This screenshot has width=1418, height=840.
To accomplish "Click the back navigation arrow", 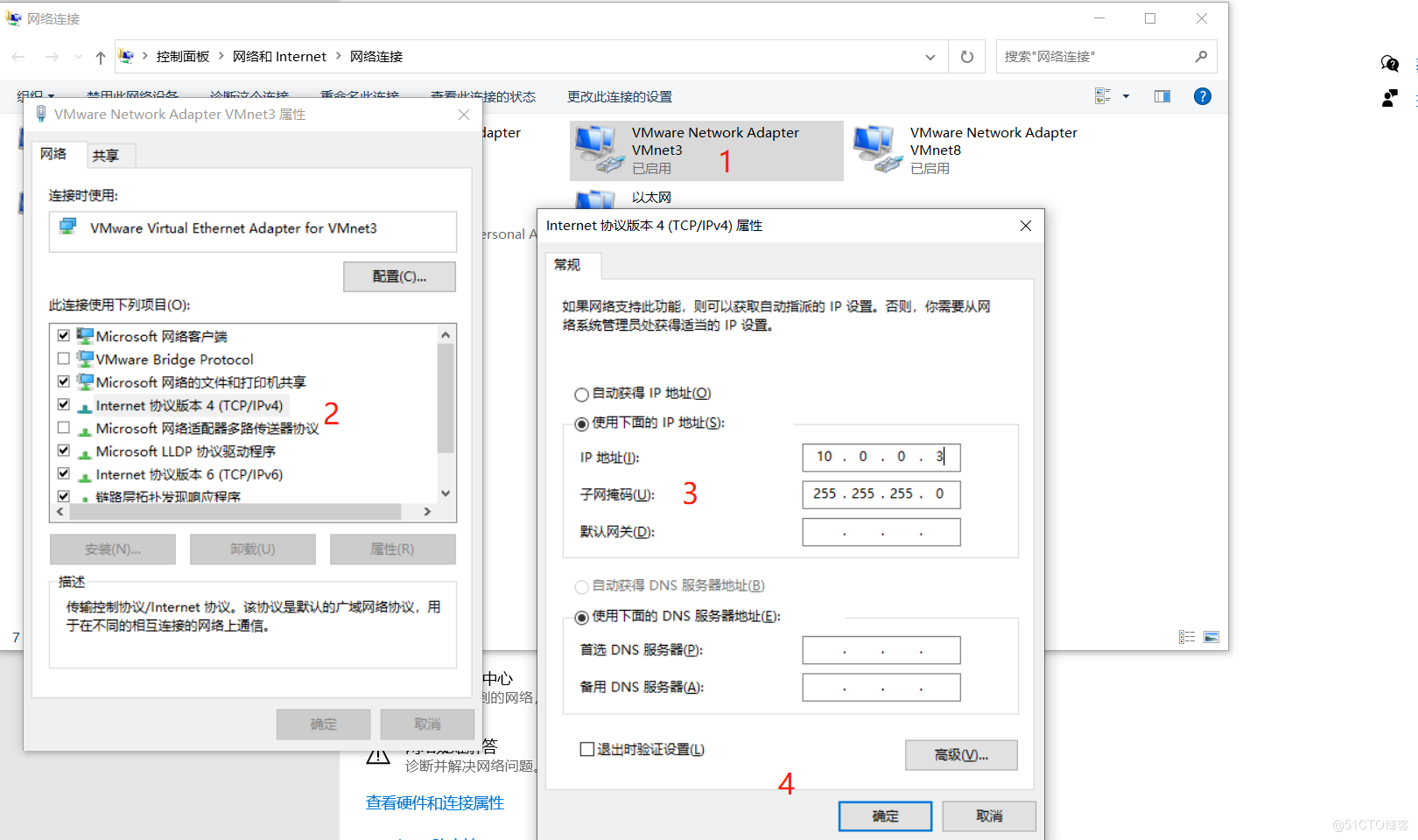I will click(18, 57).
